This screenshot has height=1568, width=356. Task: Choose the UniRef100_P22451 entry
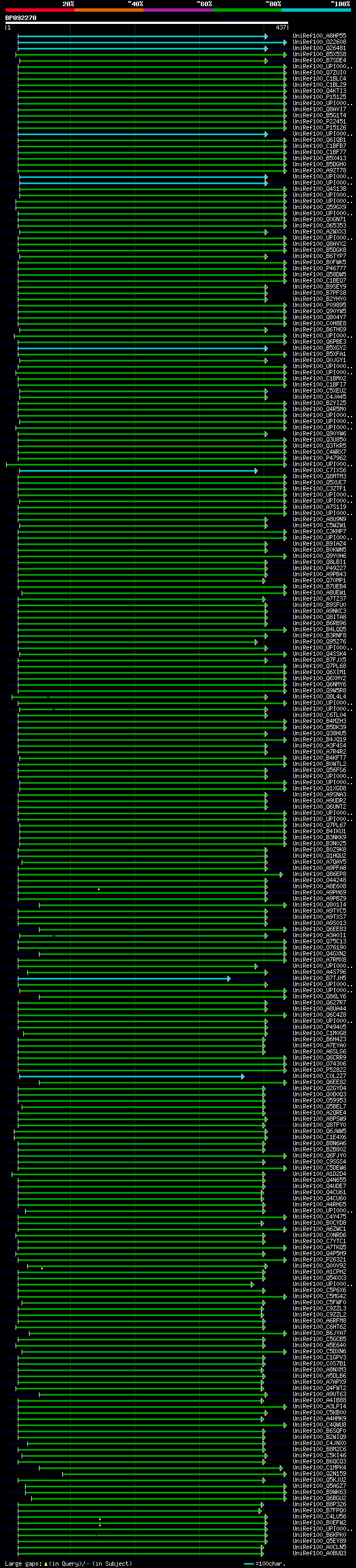coord(319,122)
